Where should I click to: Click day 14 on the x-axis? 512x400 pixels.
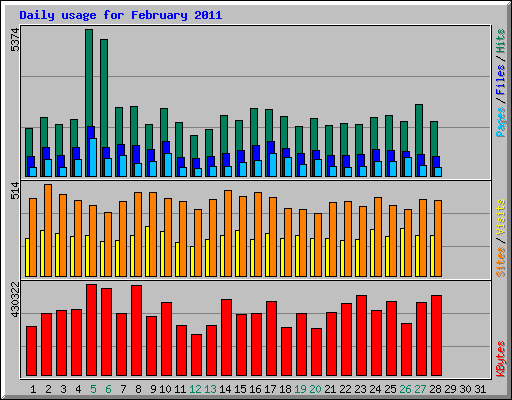[x=225, y=389]
